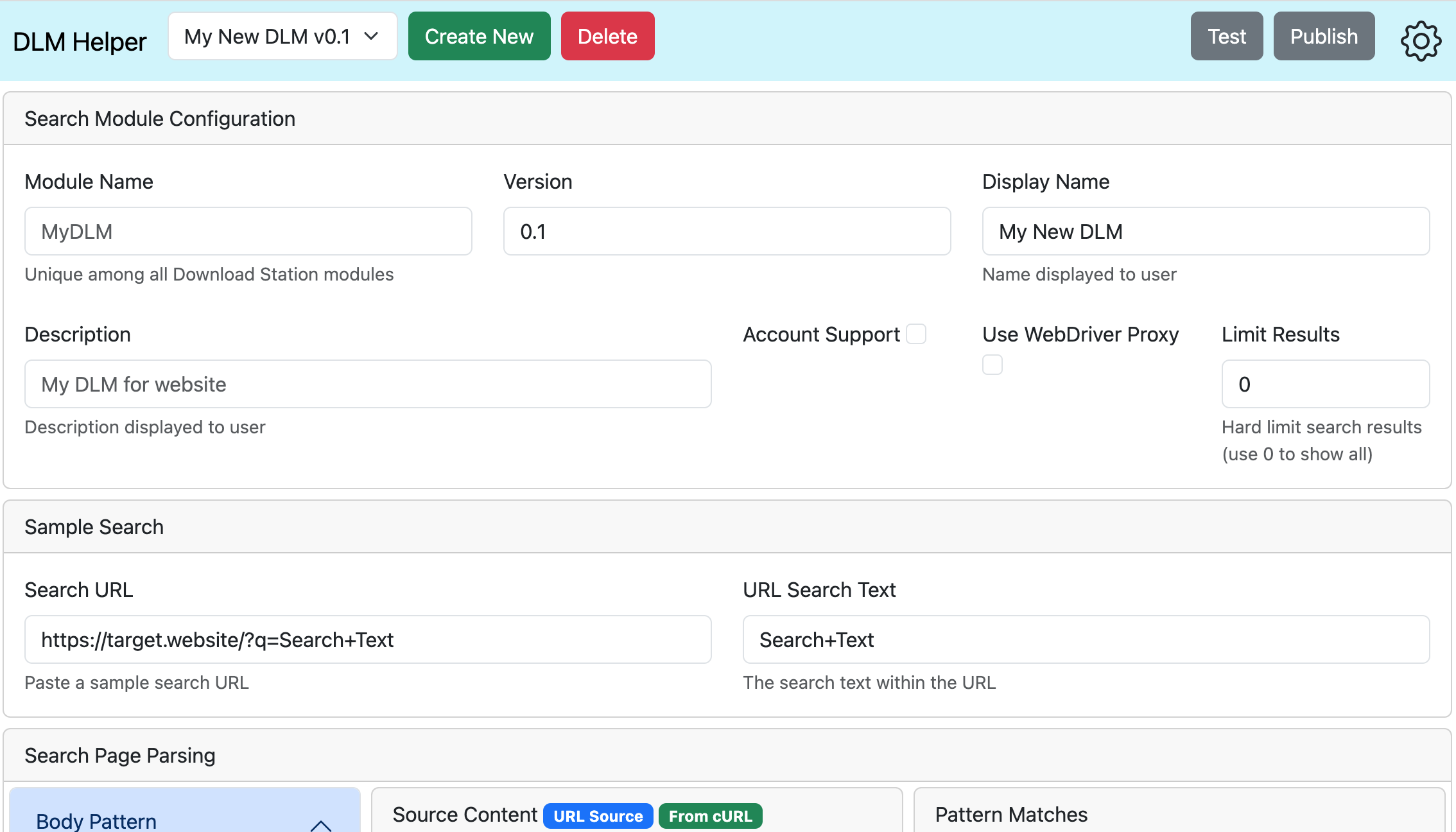Focus the Limit Results number field
This screenshot has height=832, width=1456.
(1325, 384)
